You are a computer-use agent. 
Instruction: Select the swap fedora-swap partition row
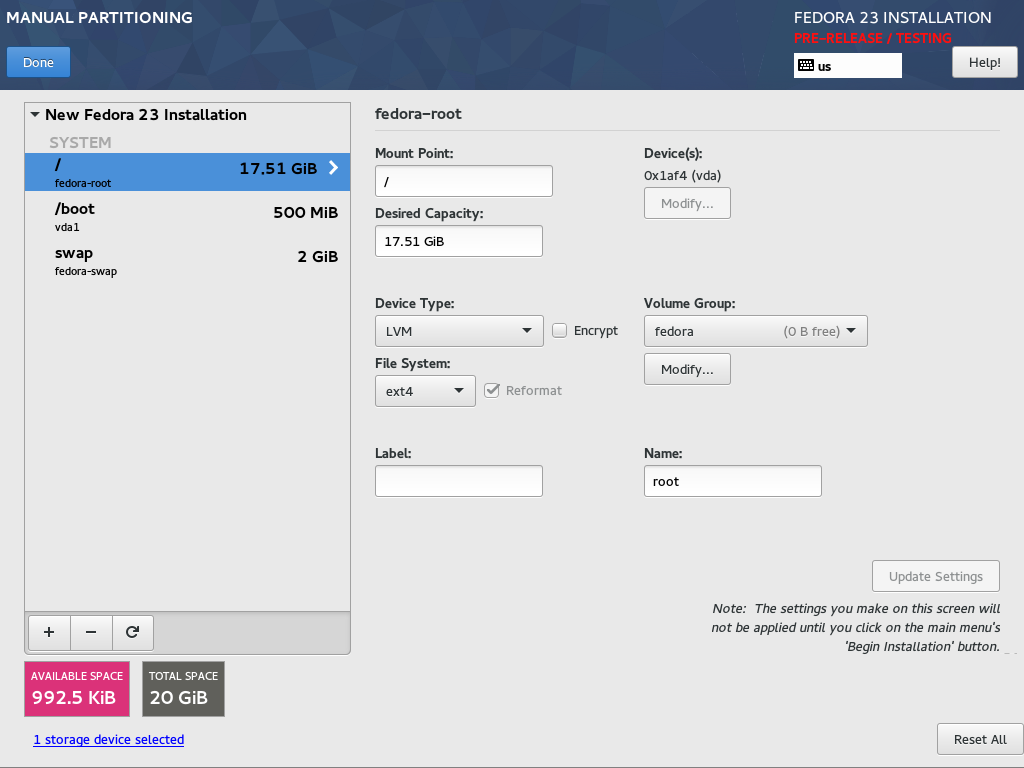coord(187,261)
